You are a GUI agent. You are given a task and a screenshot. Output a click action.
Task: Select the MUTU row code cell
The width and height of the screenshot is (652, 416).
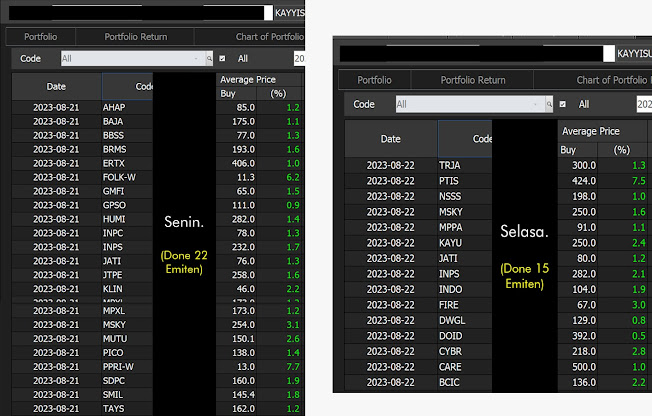[127, 339]
